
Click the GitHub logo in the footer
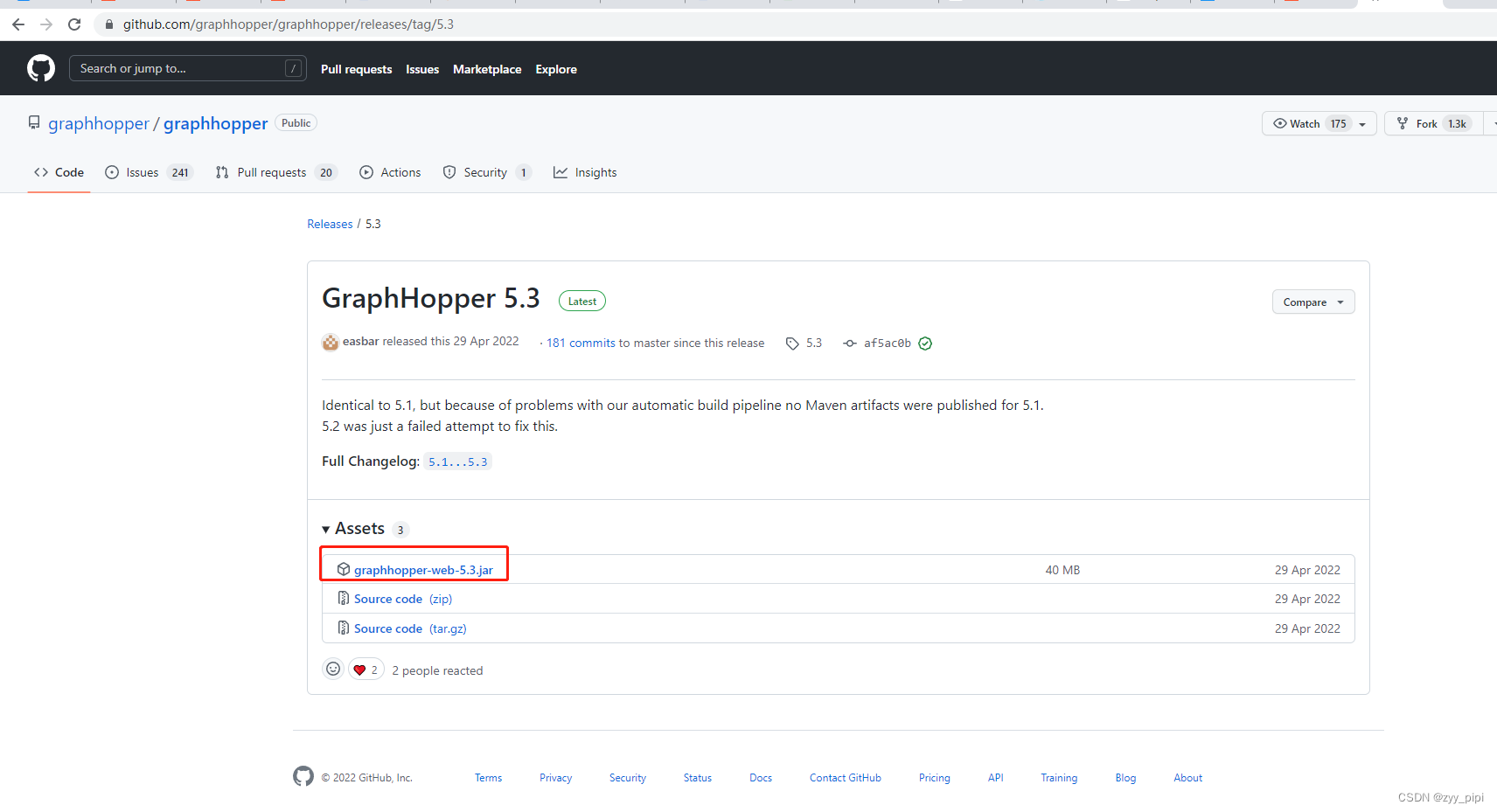pos(303,776)
